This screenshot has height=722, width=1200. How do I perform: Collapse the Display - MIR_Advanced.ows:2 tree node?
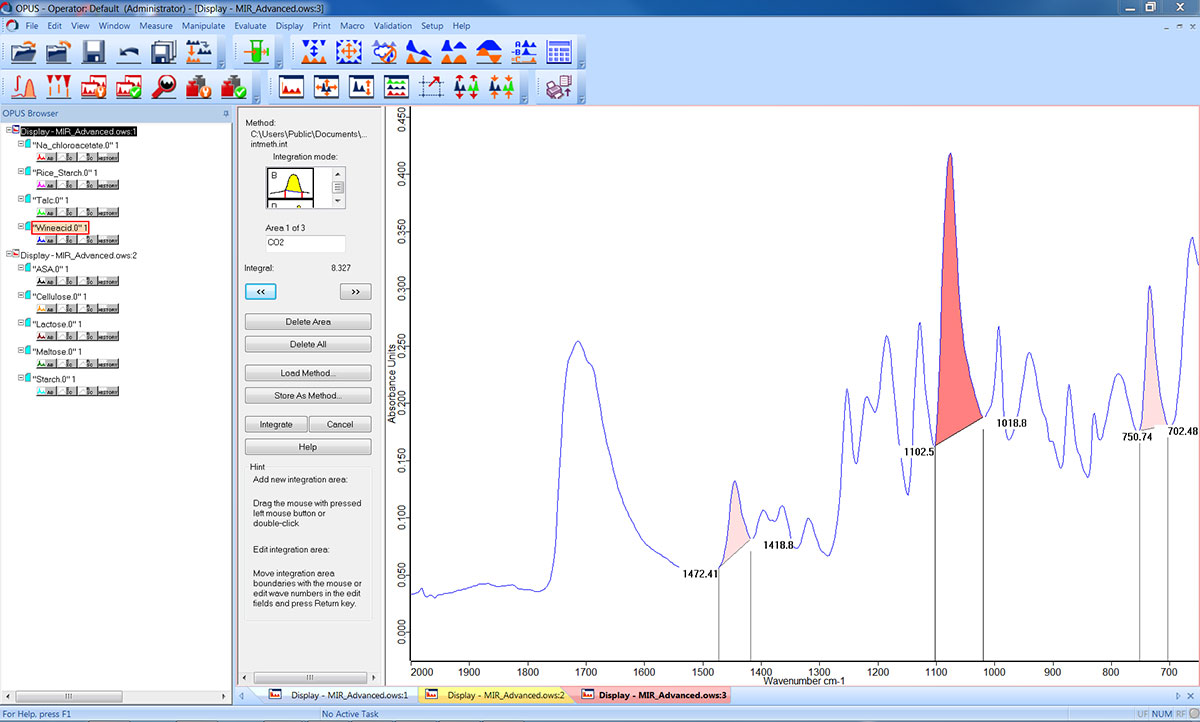coord(9,255)
